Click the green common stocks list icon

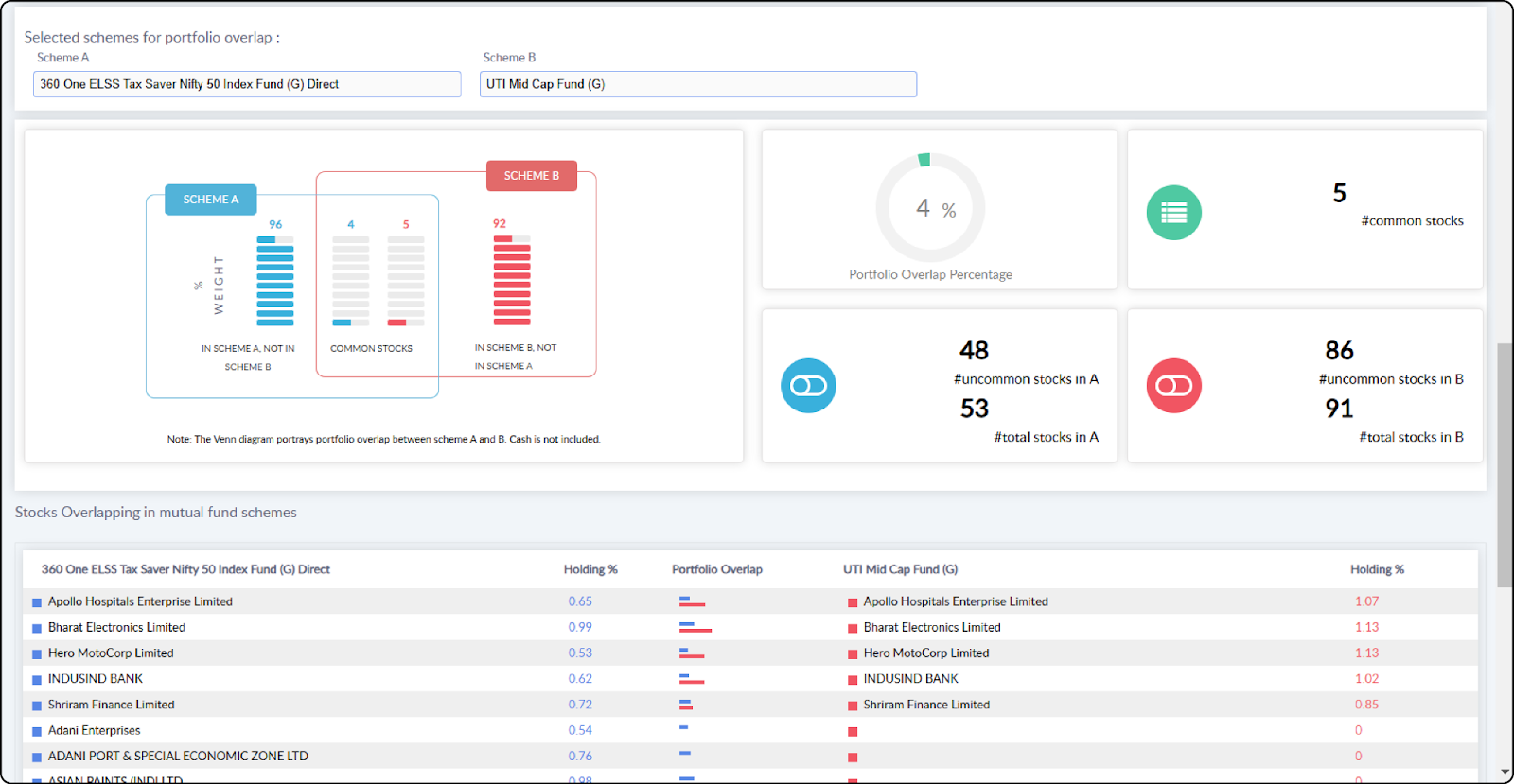click(1174, 213)
